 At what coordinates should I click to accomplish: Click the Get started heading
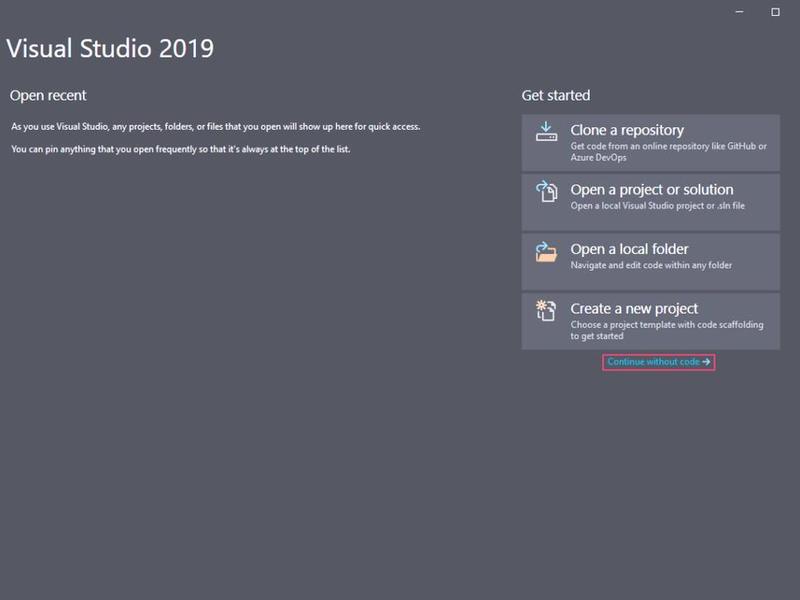tap(556, 95)
